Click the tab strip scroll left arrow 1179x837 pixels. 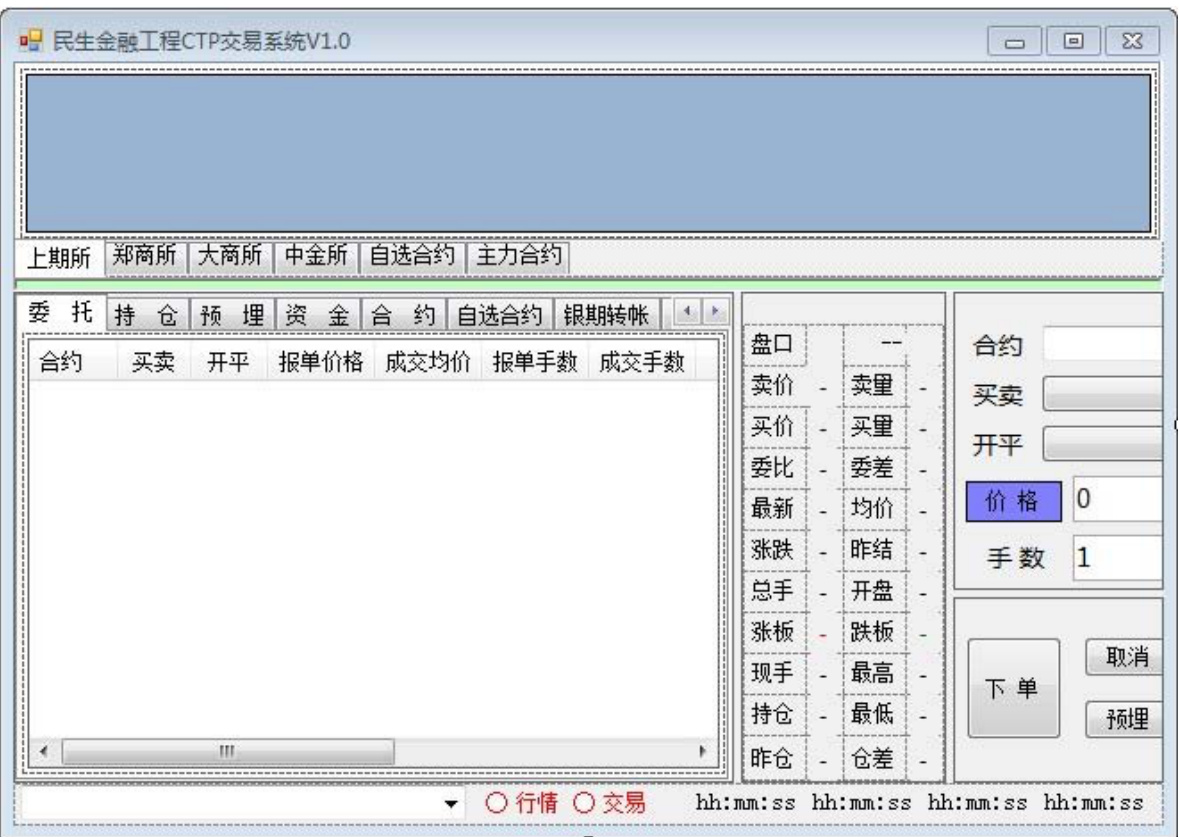pos(700,314)
